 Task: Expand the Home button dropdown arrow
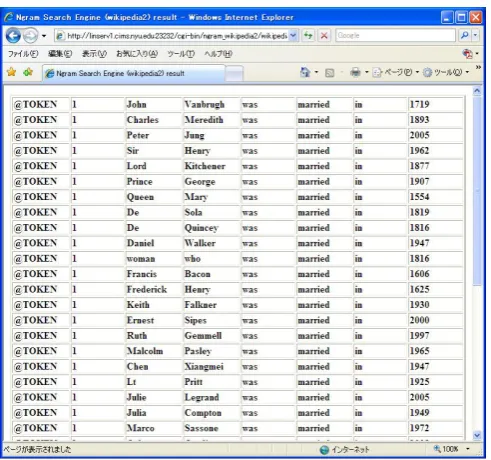click(x=316, y=72)
